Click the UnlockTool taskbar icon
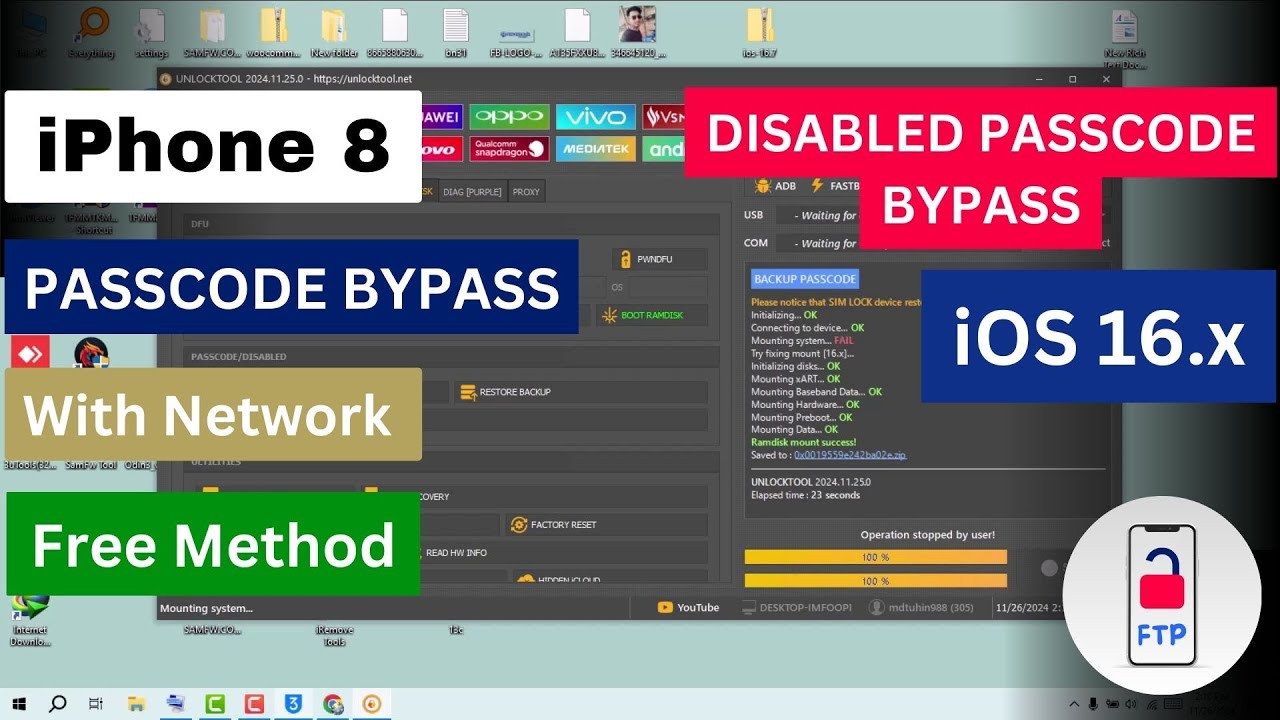Viewport: 1280px width, 720px height. pos(372,704)
